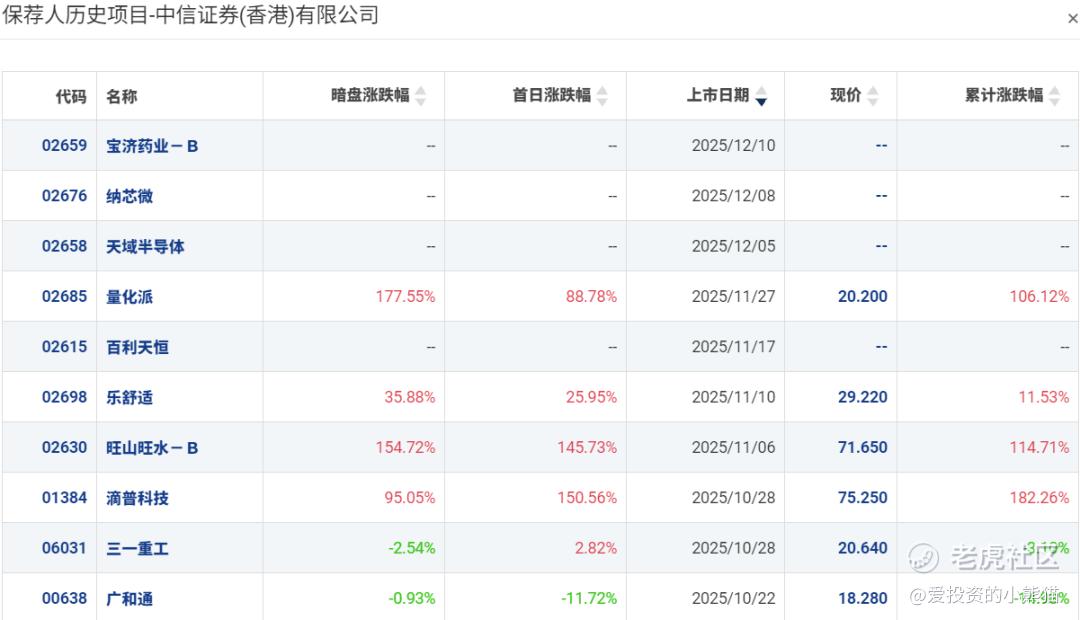This screenshot has width=1080, height=620.
Task: Select current price 20.200
Action: click(862, 296)
